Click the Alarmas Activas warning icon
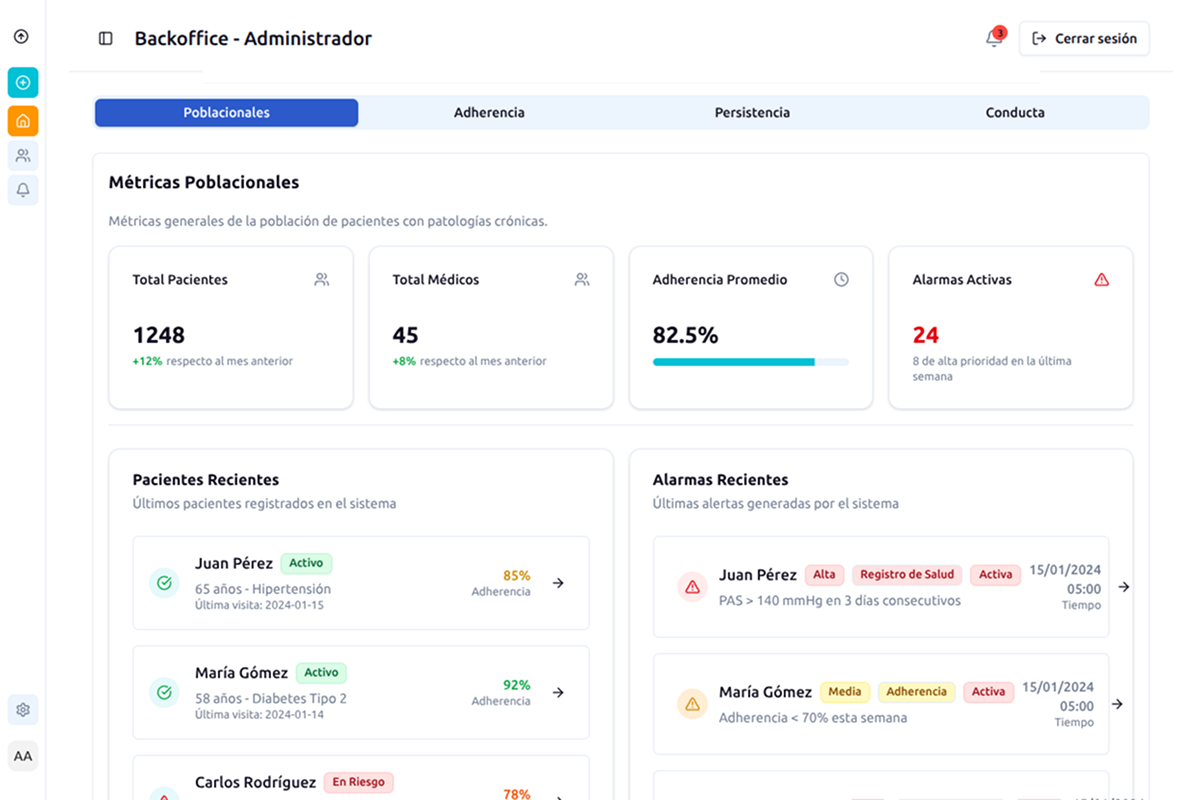The width and height of the screenshot is (1193, 800). (x=1101, y=280)
